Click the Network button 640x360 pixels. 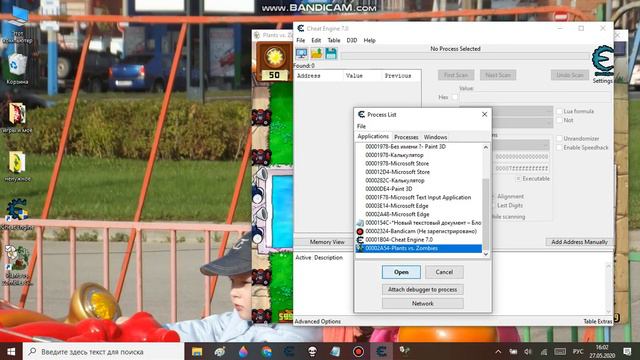point(422,303)
